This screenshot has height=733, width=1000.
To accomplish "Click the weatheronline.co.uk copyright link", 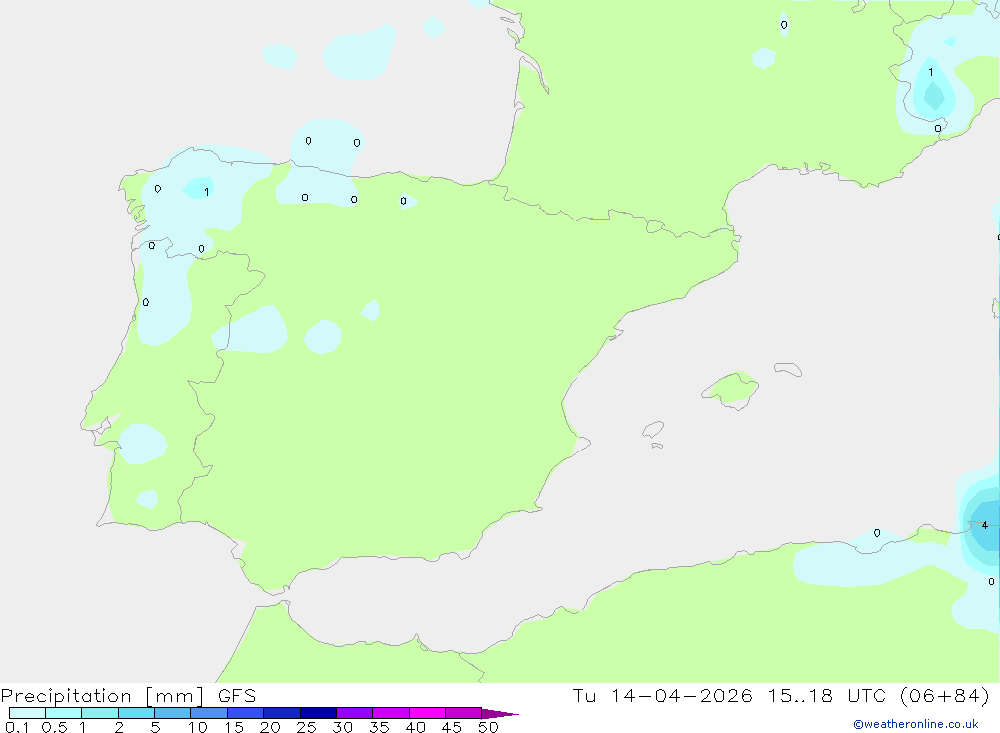I will click(x=915, y=724).
